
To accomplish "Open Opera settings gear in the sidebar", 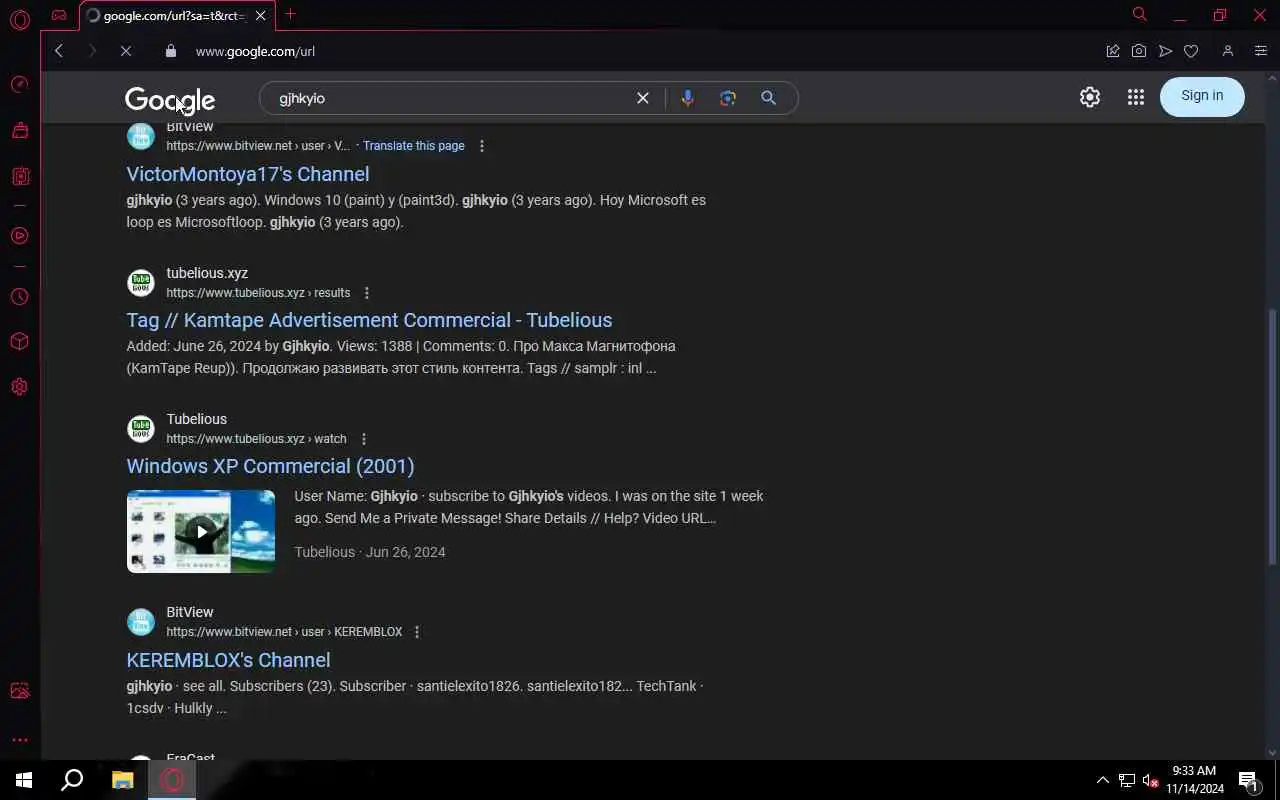I will [19, 387].
